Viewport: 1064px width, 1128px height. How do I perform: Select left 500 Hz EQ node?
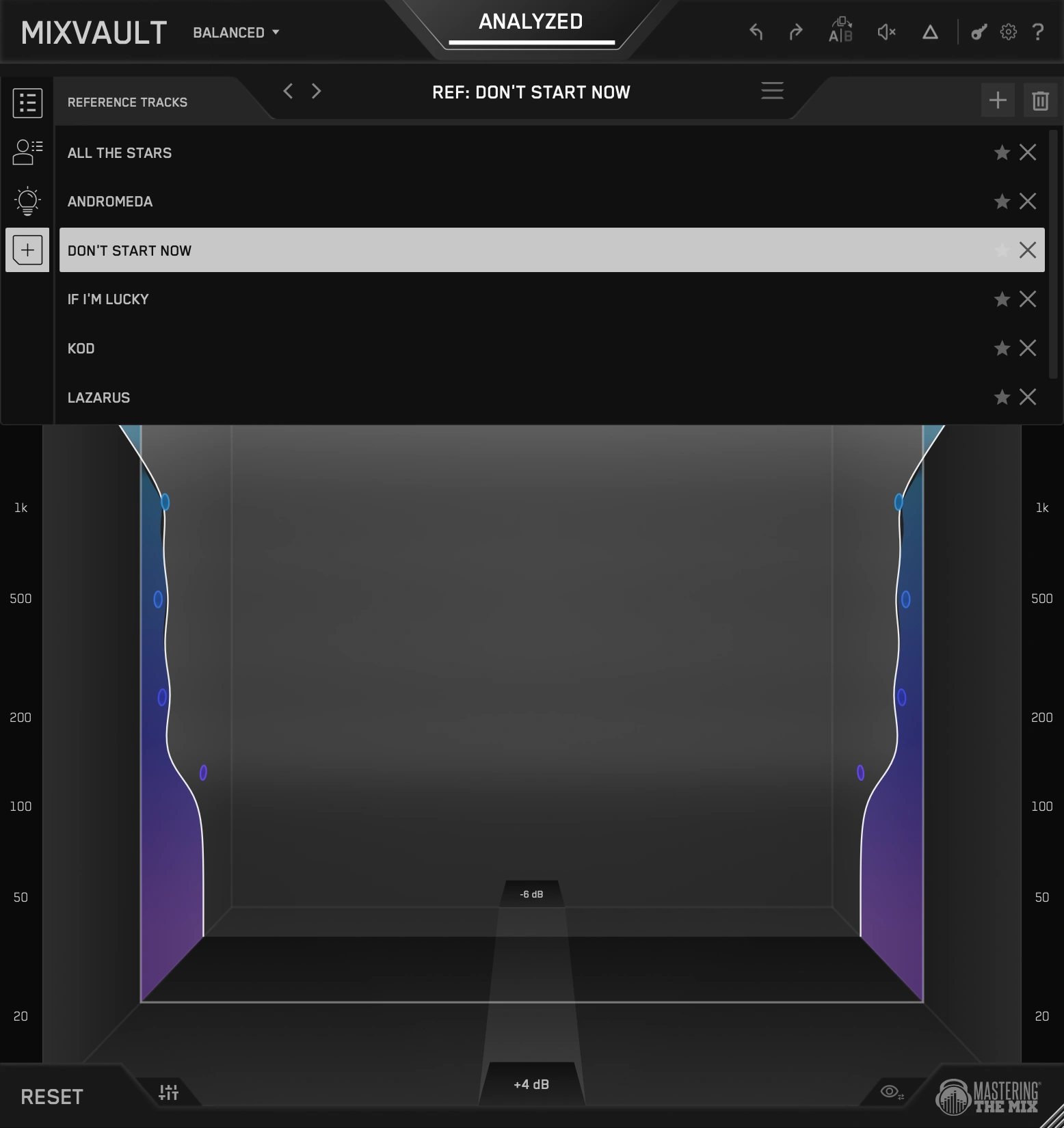pos(158,600)
